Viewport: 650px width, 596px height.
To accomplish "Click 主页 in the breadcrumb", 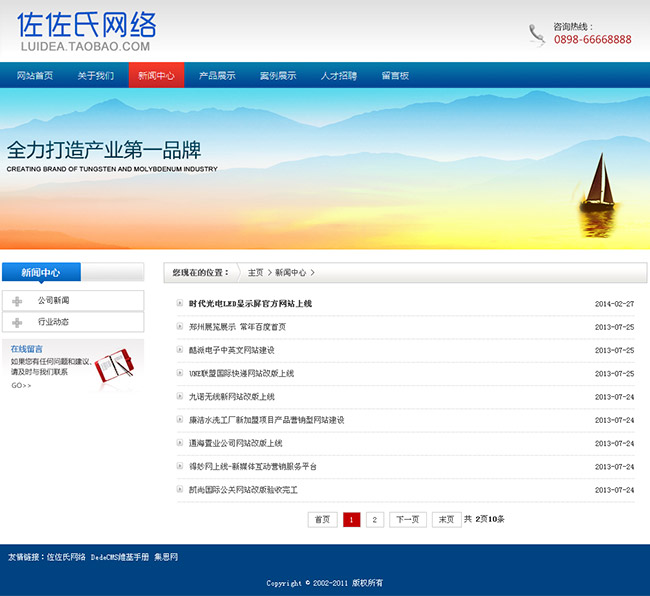I will click(255, 272).
